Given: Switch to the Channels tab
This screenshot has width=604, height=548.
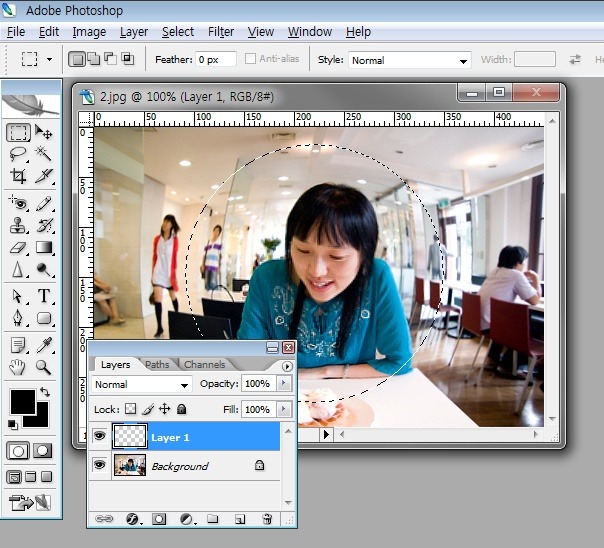Looking at the screenshot, I should (x=204, y=365).
